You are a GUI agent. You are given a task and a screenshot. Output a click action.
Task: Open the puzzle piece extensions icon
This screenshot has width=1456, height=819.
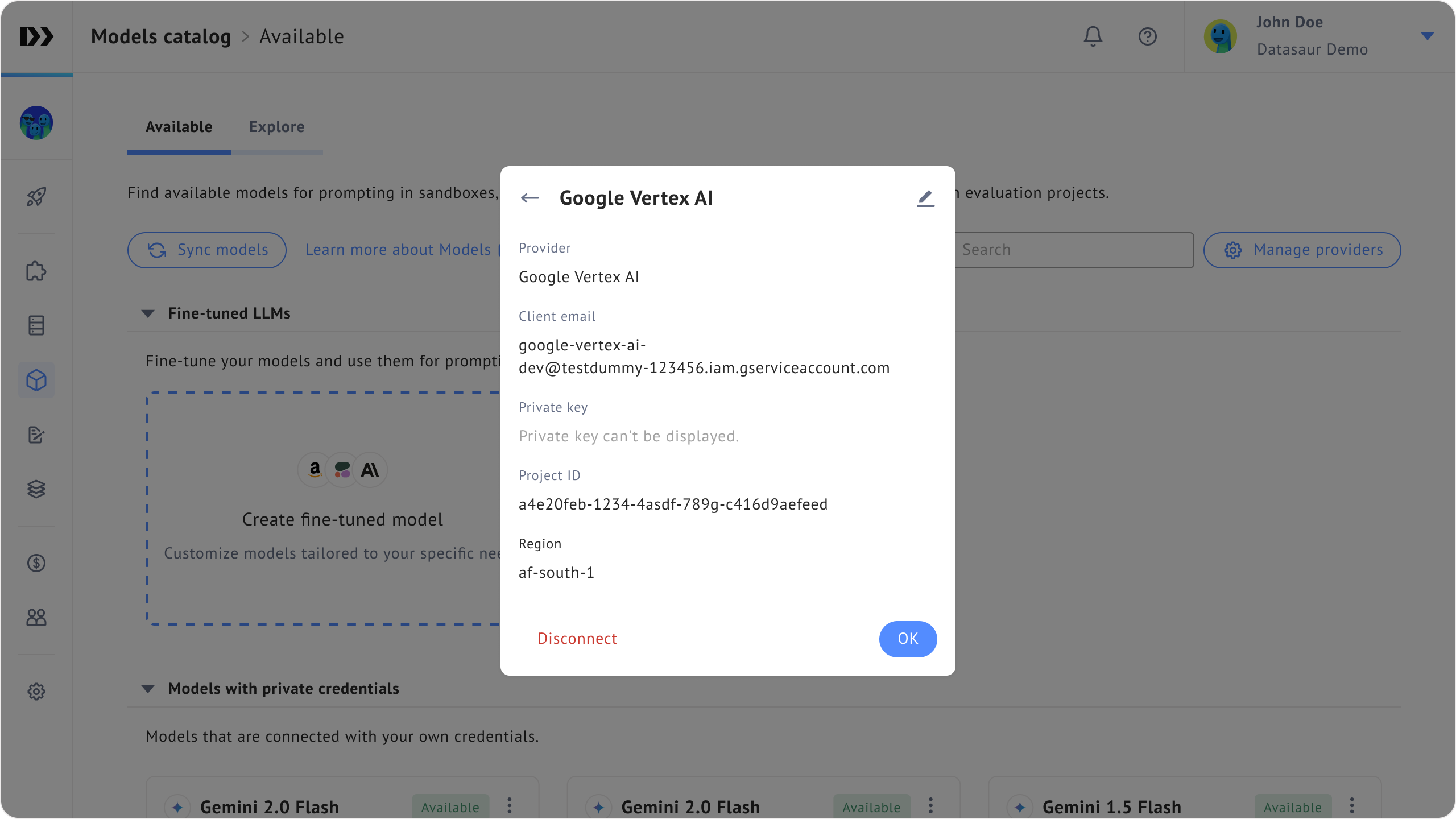[36, 271]
